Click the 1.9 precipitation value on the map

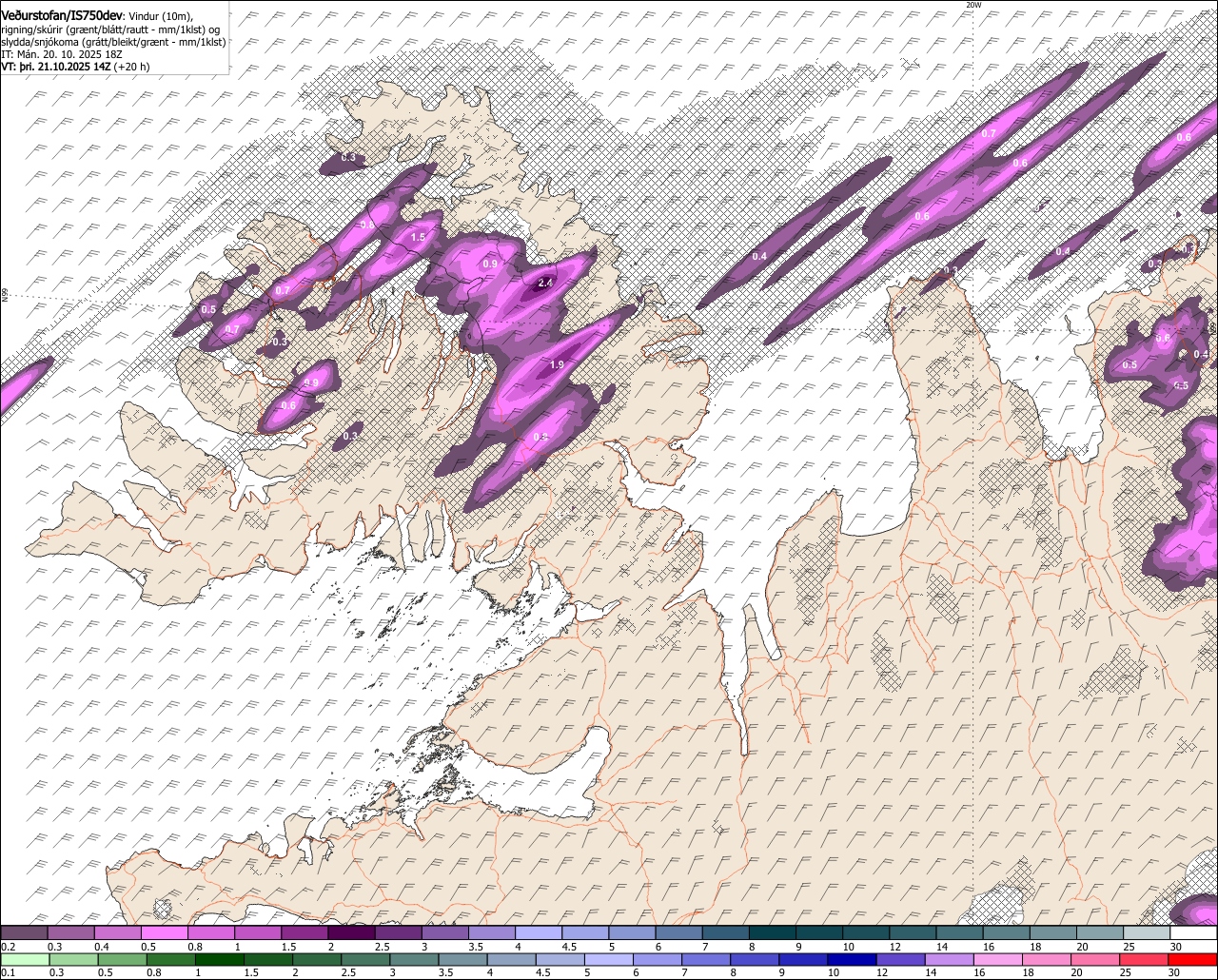(558, 364)
